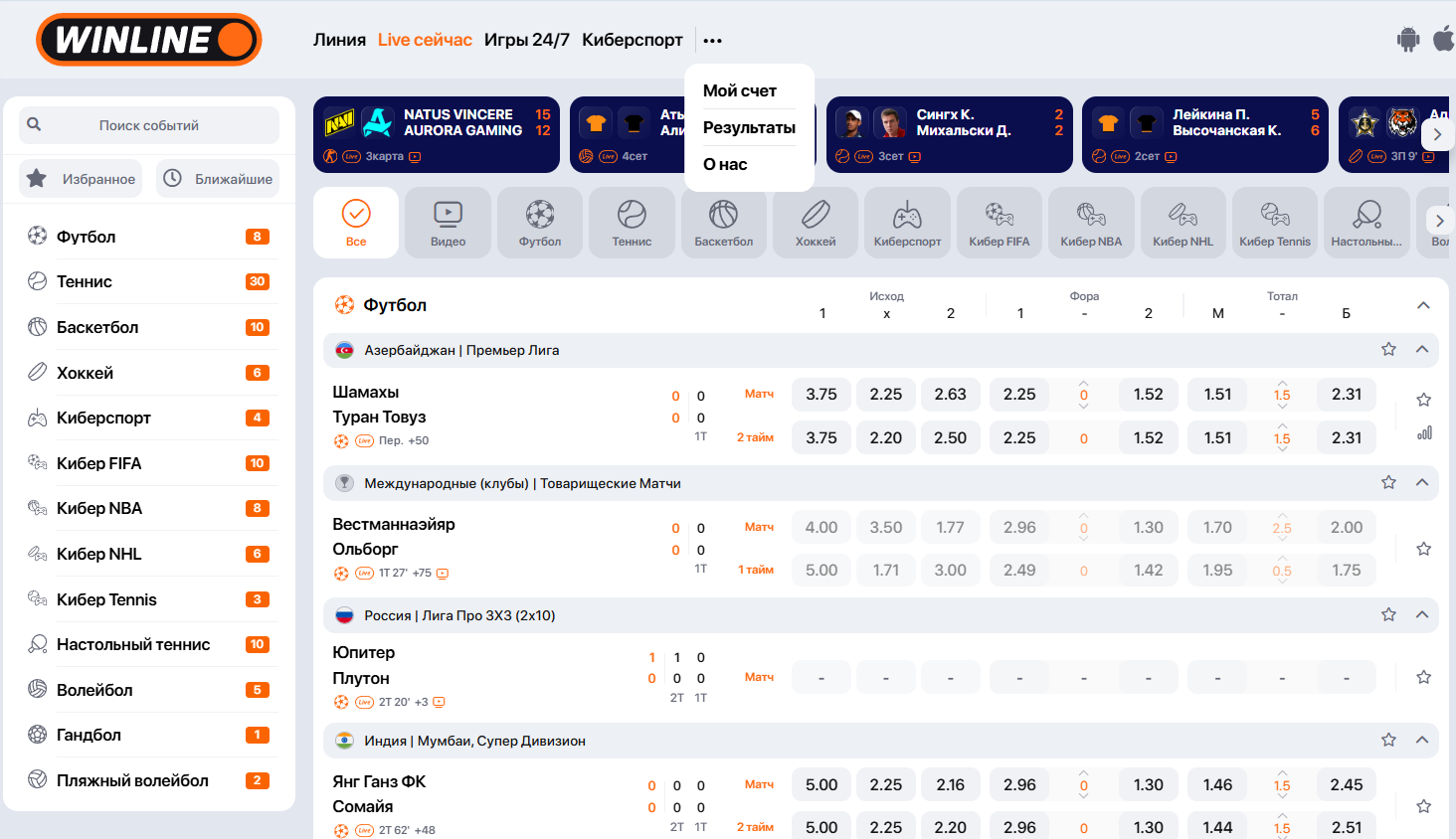Click the WINLINE logo
Viewport: 1456px width, 839px height.
click(x=149, y=40)
